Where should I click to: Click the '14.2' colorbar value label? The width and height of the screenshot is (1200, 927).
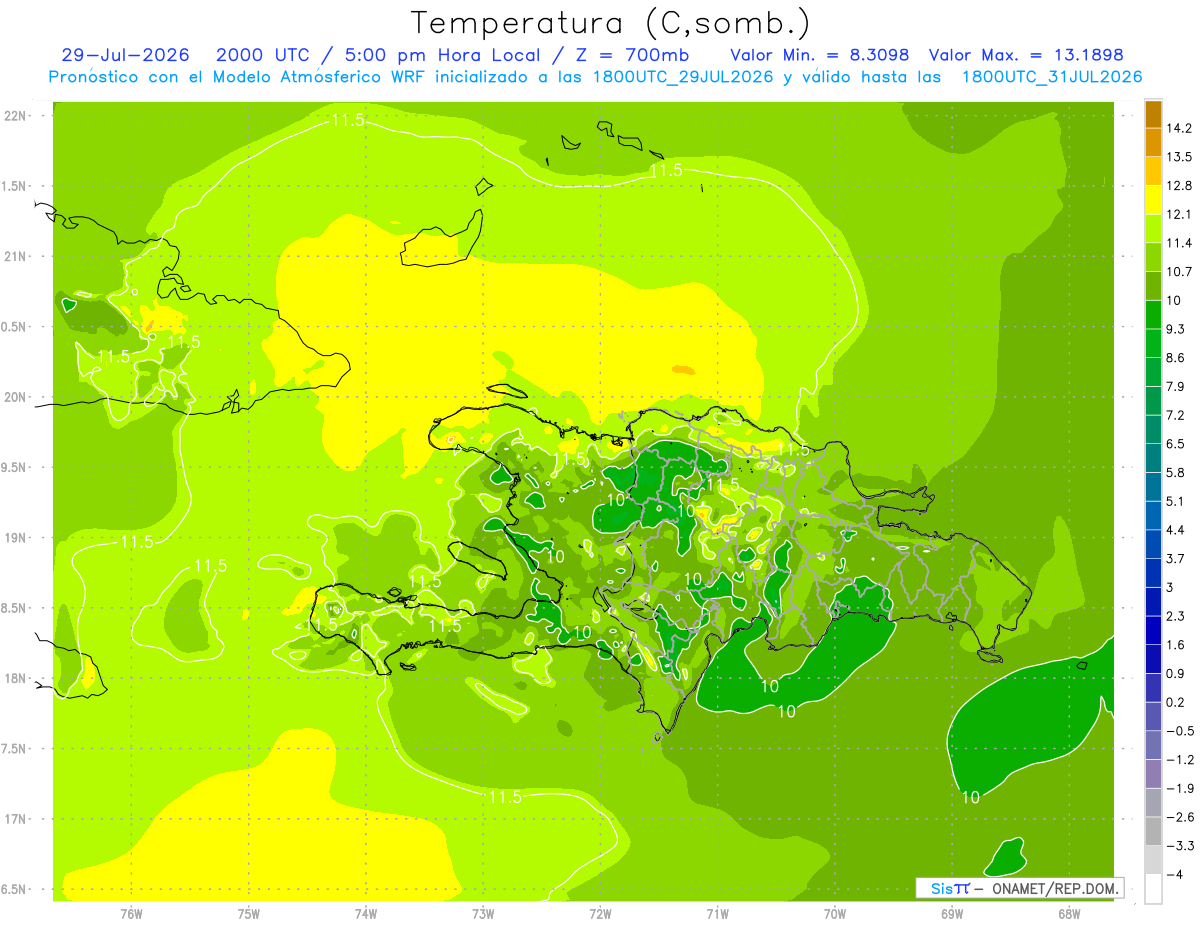[x=1178, y=128]
